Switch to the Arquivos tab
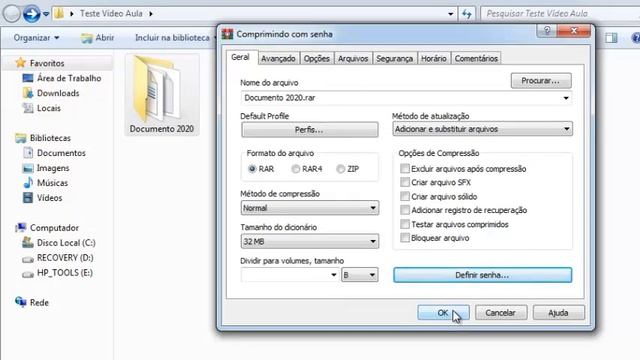This screenshot has width=640, height=360. (353, 58)
